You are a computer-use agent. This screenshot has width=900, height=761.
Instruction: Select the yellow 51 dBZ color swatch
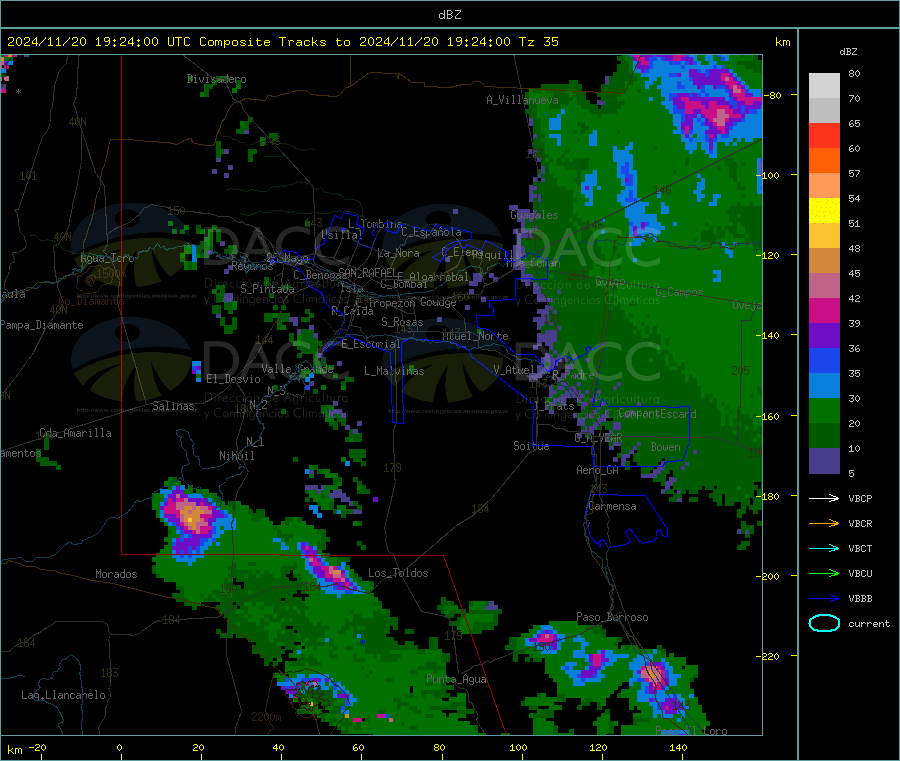[x=824, y=211]
